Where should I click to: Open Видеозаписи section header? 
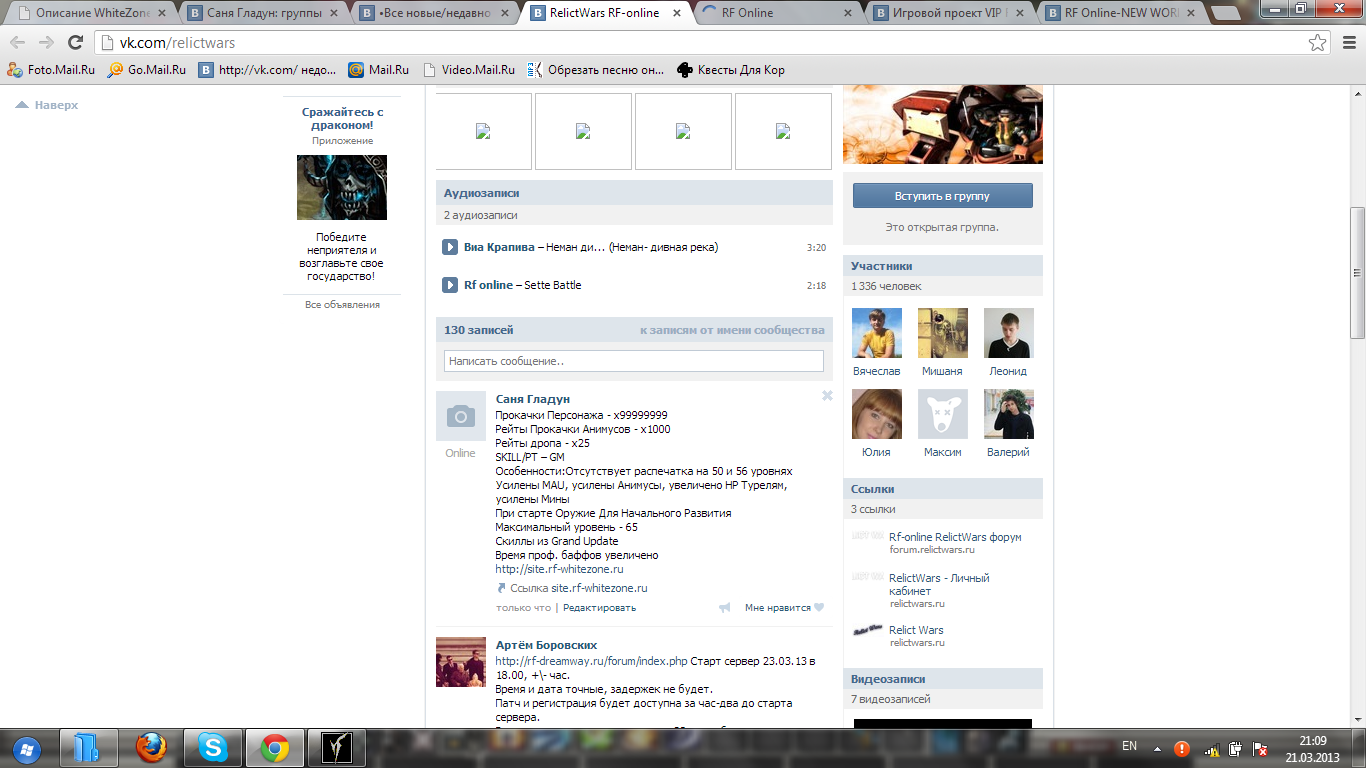tap(942, 679)
